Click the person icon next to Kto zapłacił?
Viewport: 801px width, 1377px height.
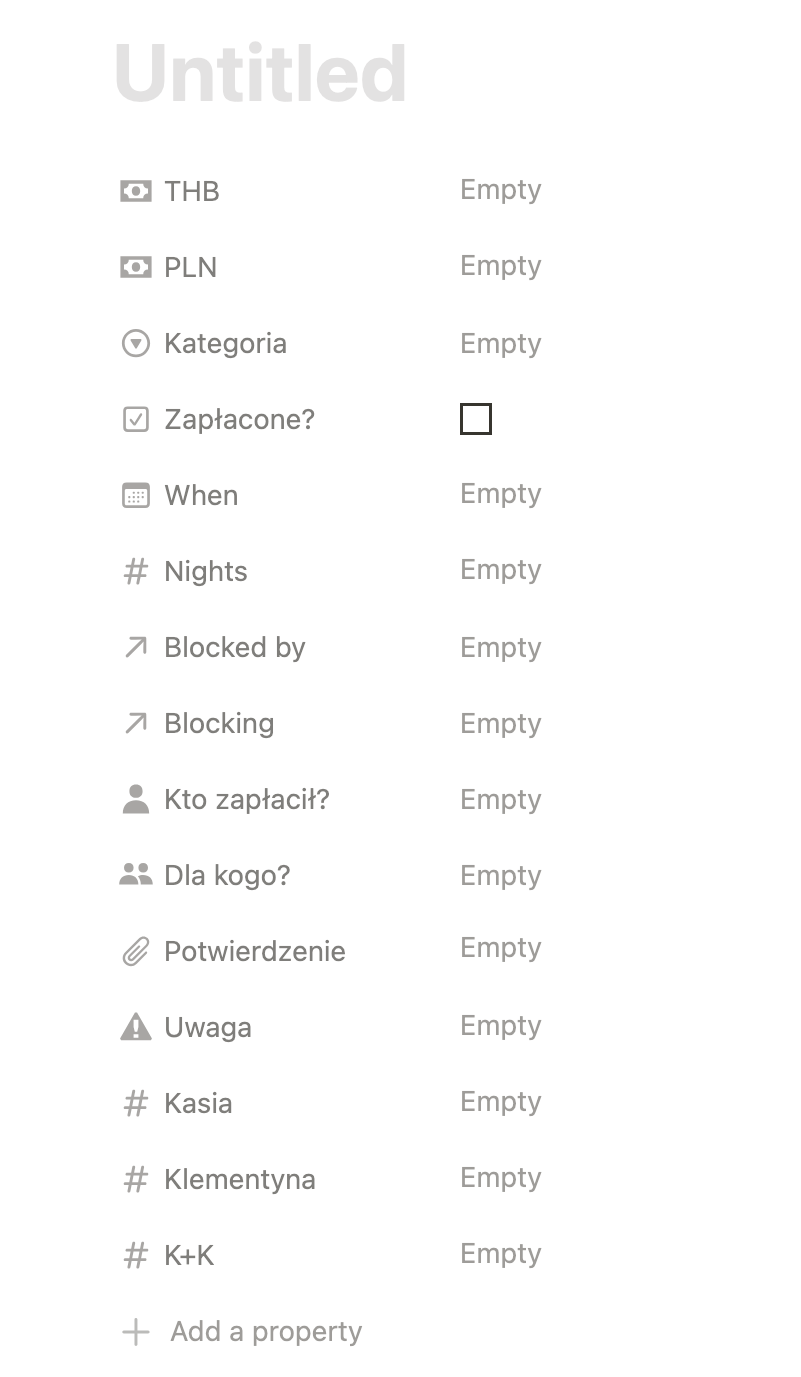(135, 799)
